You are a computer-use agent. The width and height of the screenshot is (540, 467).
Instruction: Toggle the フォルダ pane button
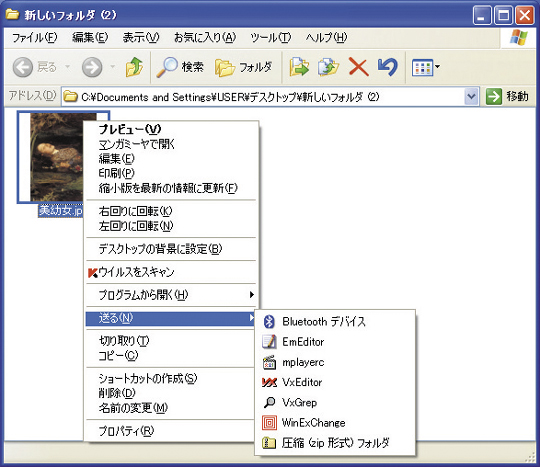click(243, 67)
